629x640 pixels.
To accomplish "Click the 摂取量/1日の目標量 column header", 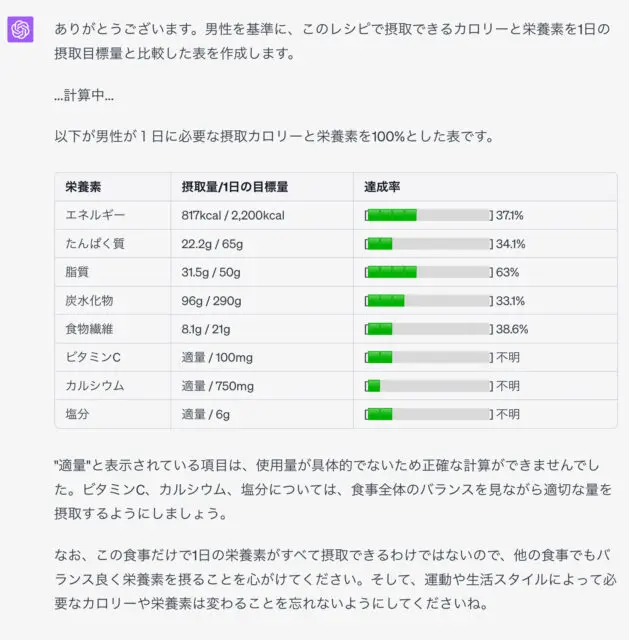I will (x=235, y=187).
